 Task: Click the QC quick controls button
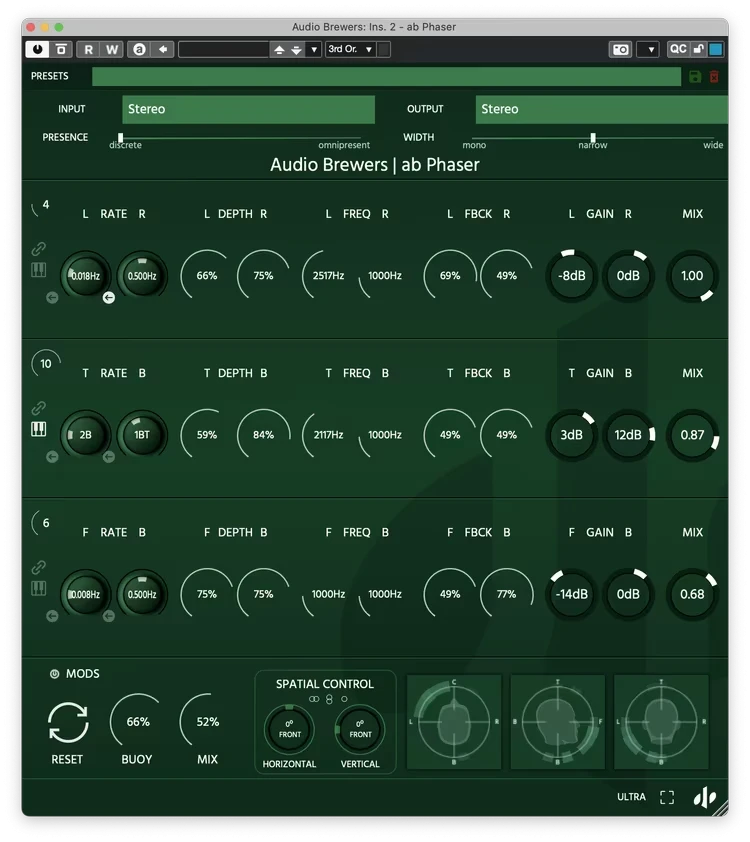pos(678,49)
